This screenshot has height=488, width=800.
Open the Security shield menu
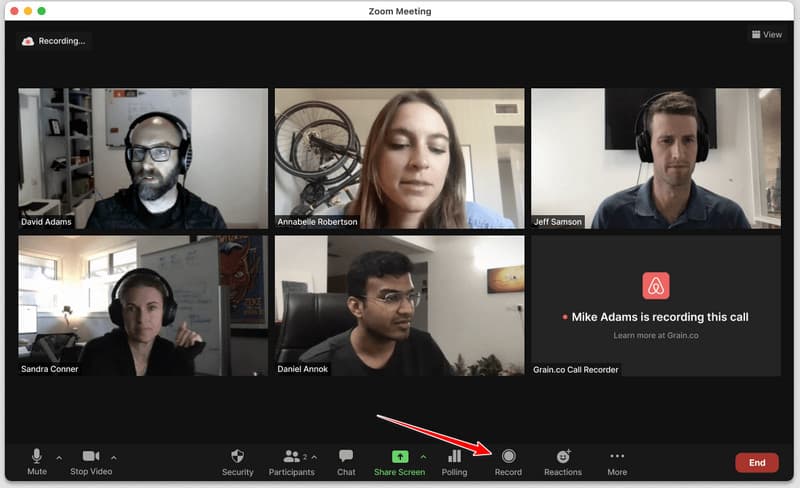tap(237, 461)
